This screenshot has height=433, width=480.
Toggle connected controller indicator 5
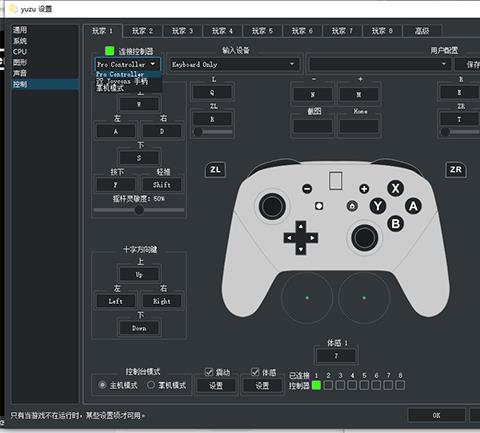point(364,385)
